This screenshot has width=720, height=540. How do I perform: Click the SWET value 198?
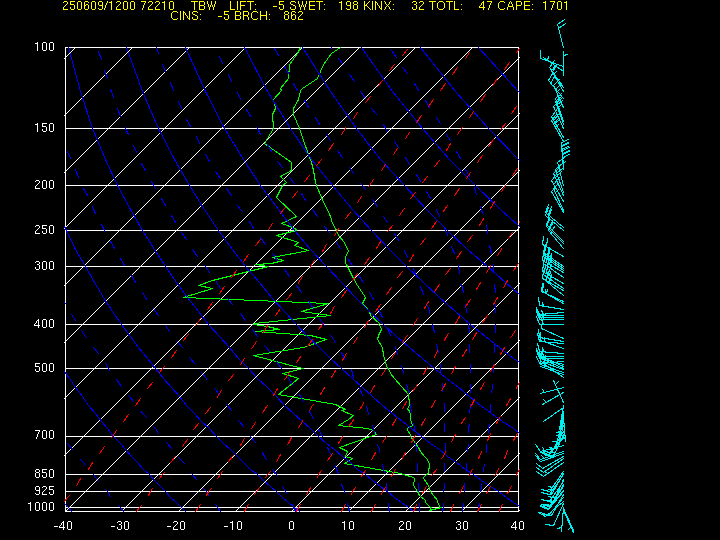(x=348, y=6)
